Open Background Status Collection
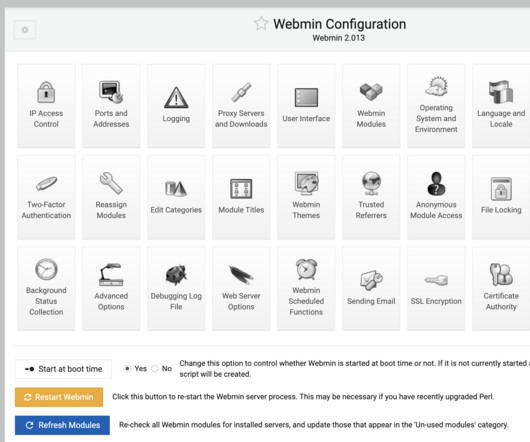This screenshot has height=442, width=530. tap(46, 289)
